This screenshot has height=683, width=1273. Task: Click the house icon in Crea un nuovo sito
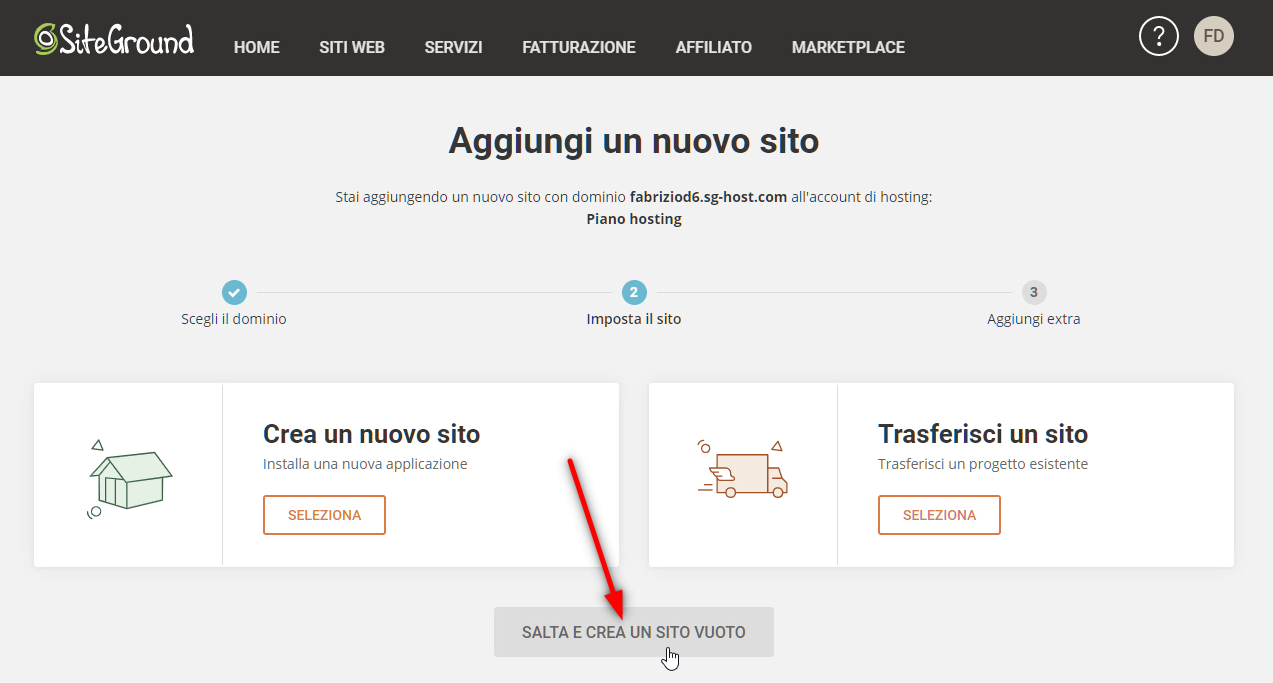(x=128, y=478)
